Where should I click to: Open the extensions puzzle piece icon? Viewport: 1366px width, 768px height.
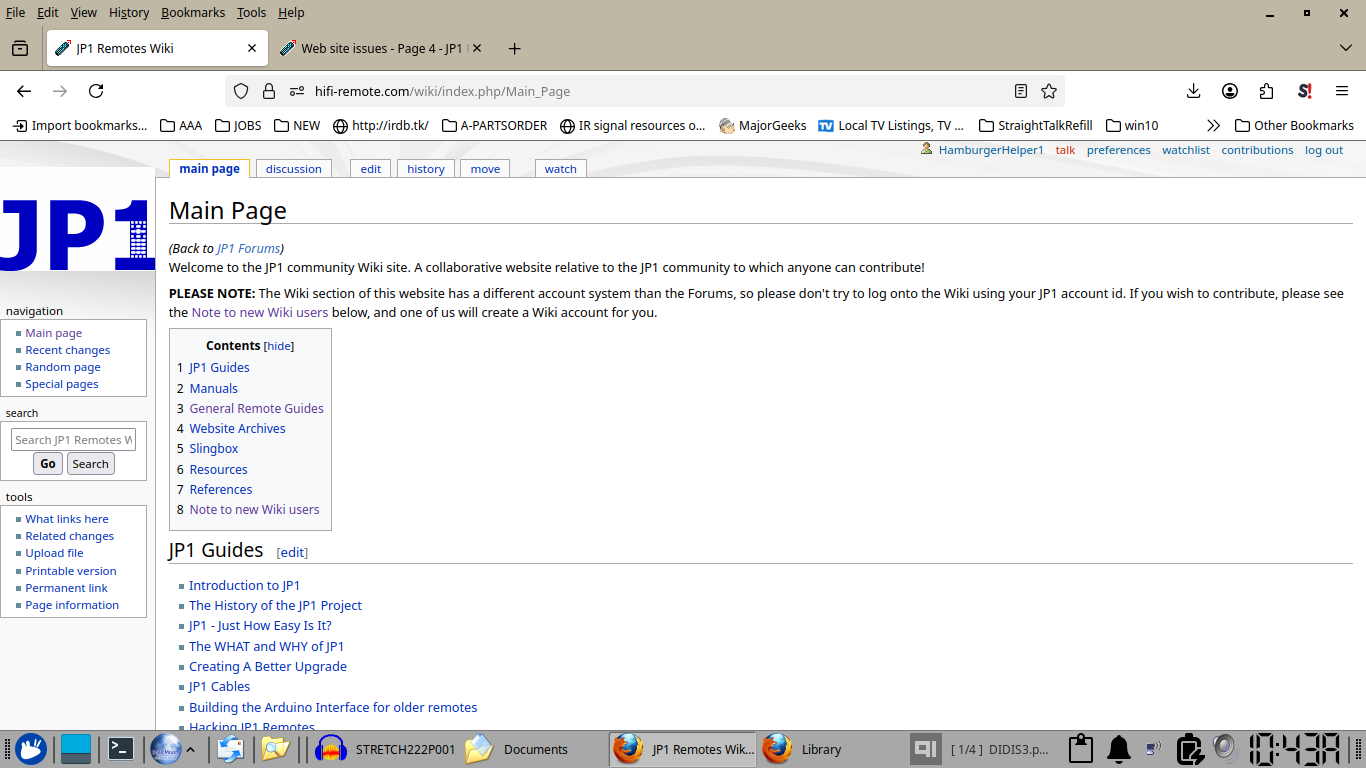(x=1266, y=90)
